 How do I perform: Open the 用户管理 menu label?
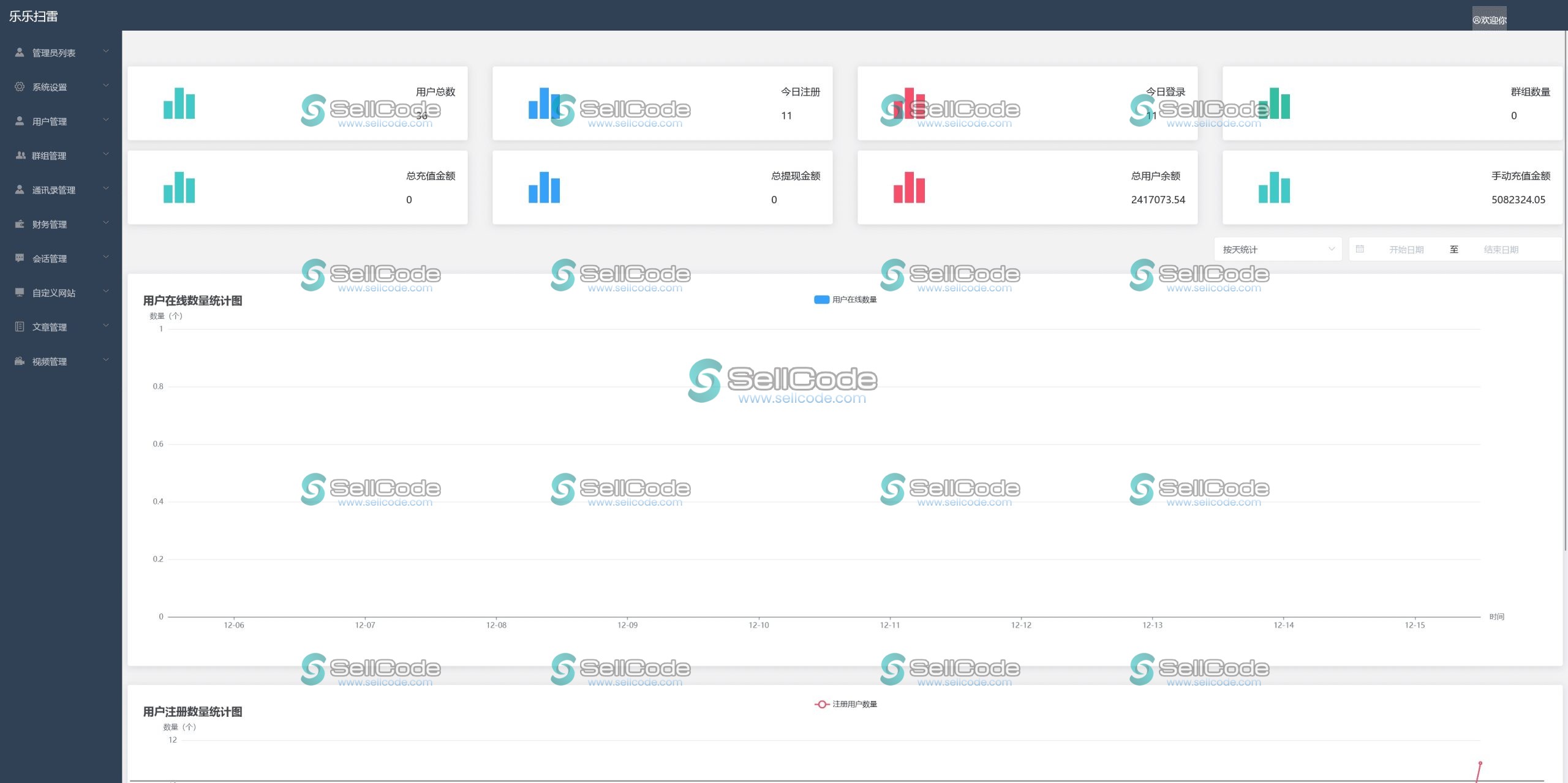50,122
